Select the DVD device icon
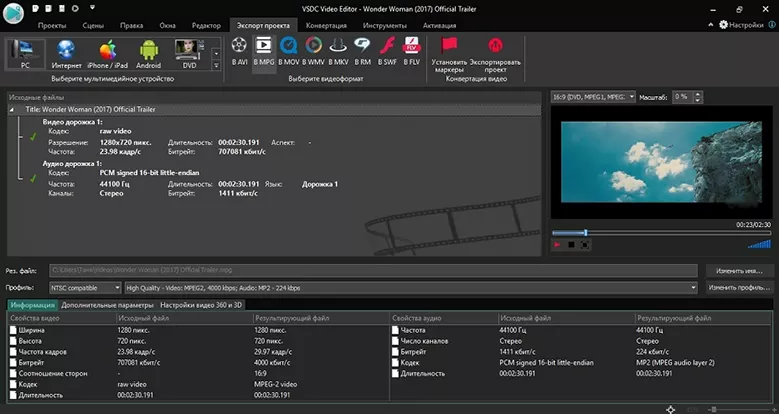 point(189,54)
